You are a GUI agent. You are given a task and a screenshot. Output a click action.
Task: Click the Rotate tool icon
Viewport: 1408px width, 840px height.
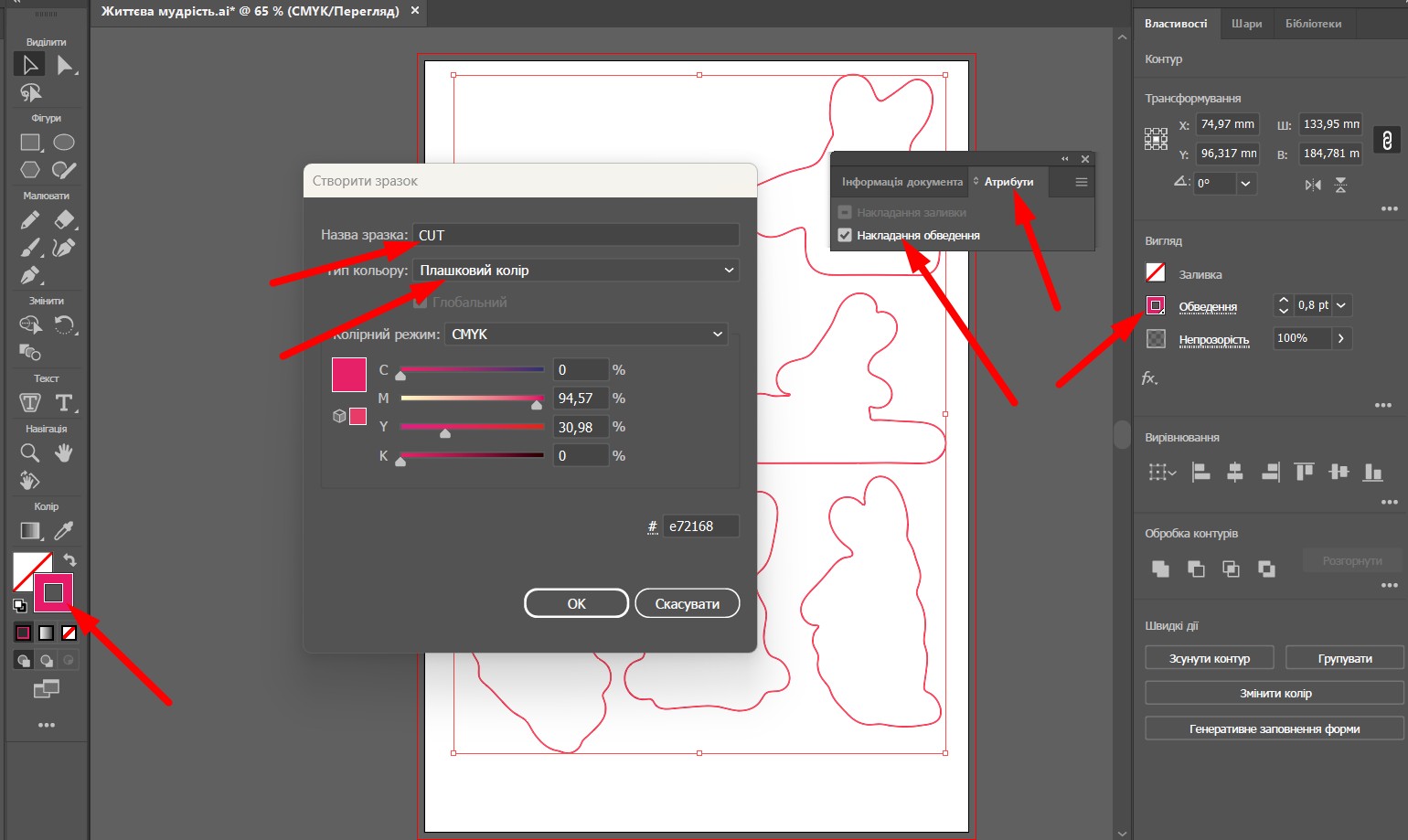point(64,324)
